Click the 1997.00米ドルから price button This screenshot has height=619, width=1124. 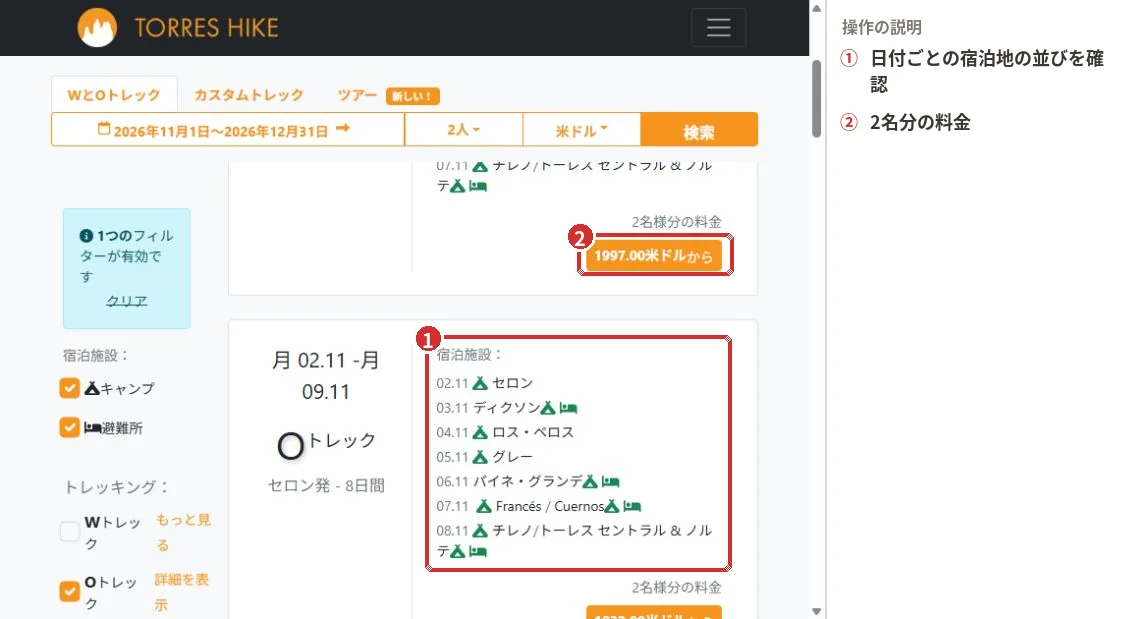tap(654, 256)
